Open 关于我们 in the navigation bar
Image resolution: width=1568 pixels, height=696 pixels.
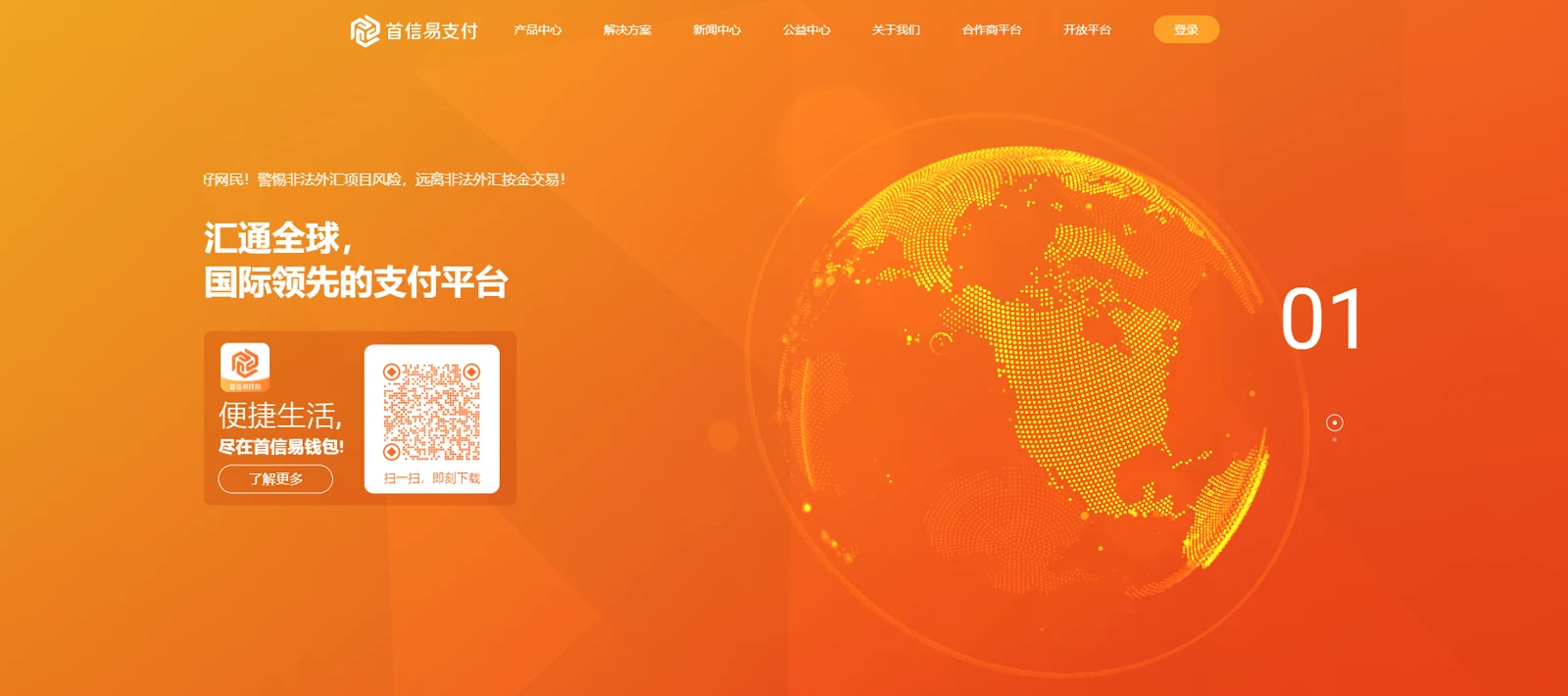point(896,30)
